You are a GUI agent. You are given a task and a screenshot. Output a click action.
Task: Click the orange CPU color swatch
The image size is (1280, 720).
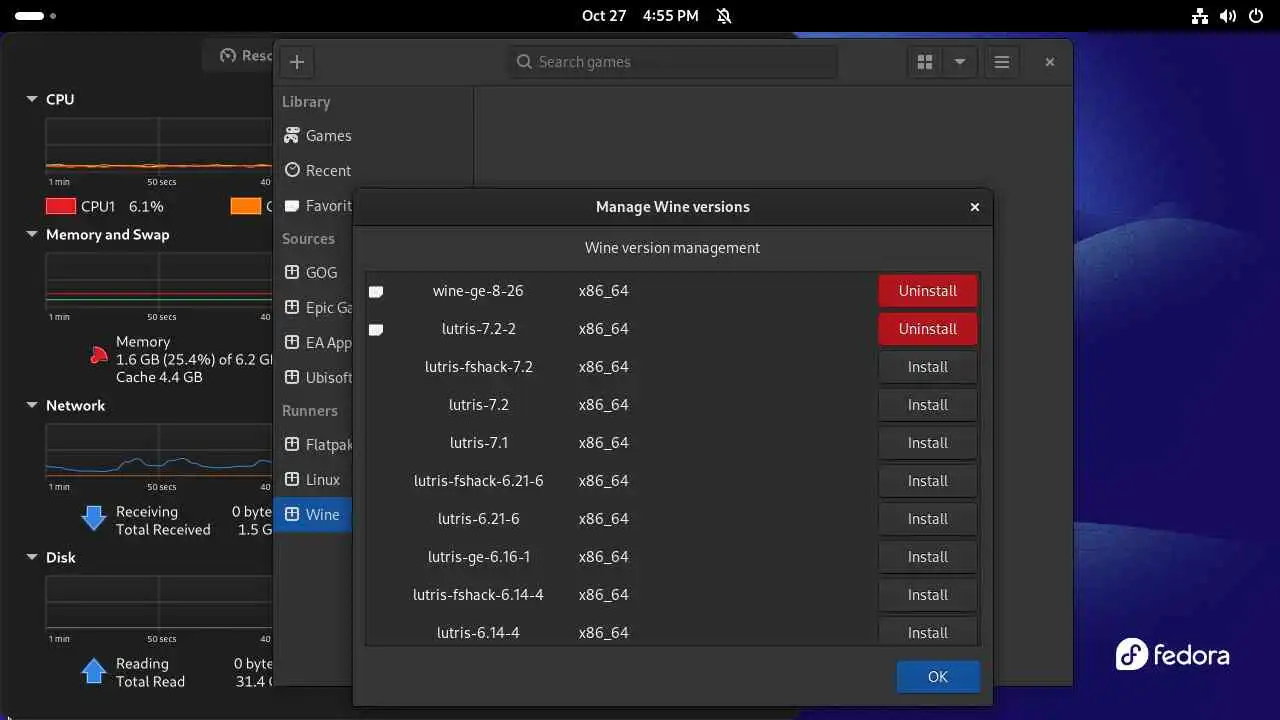[246, 206]
